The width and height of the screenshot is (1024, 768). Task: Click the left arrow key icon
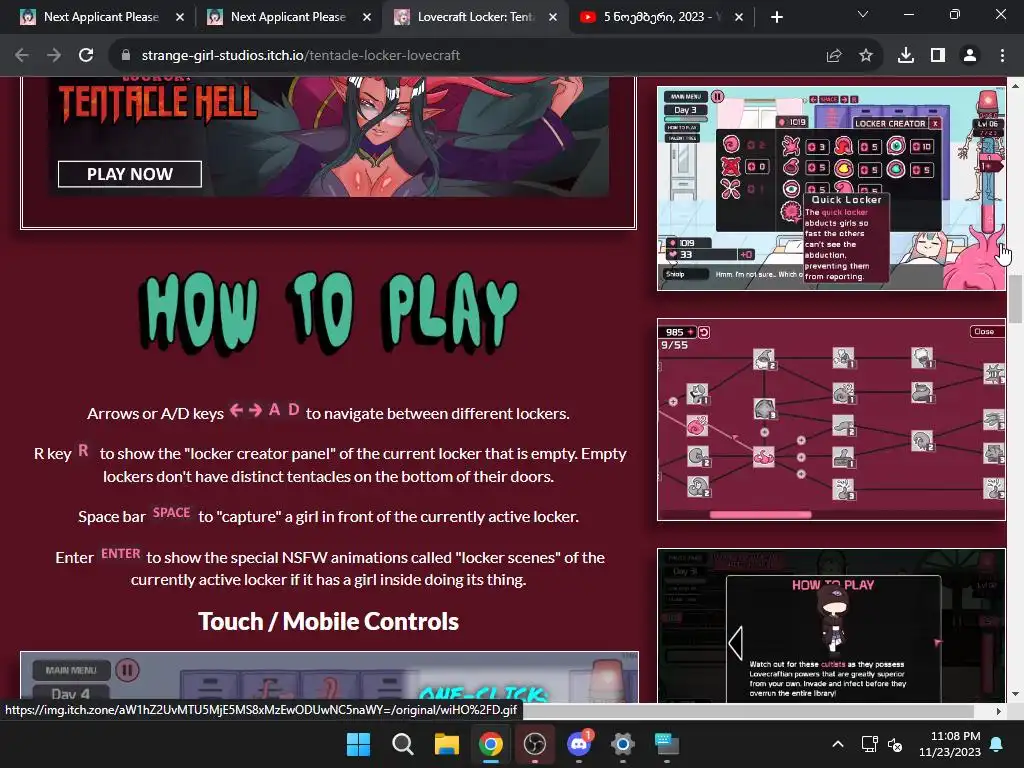click(236, 410)
